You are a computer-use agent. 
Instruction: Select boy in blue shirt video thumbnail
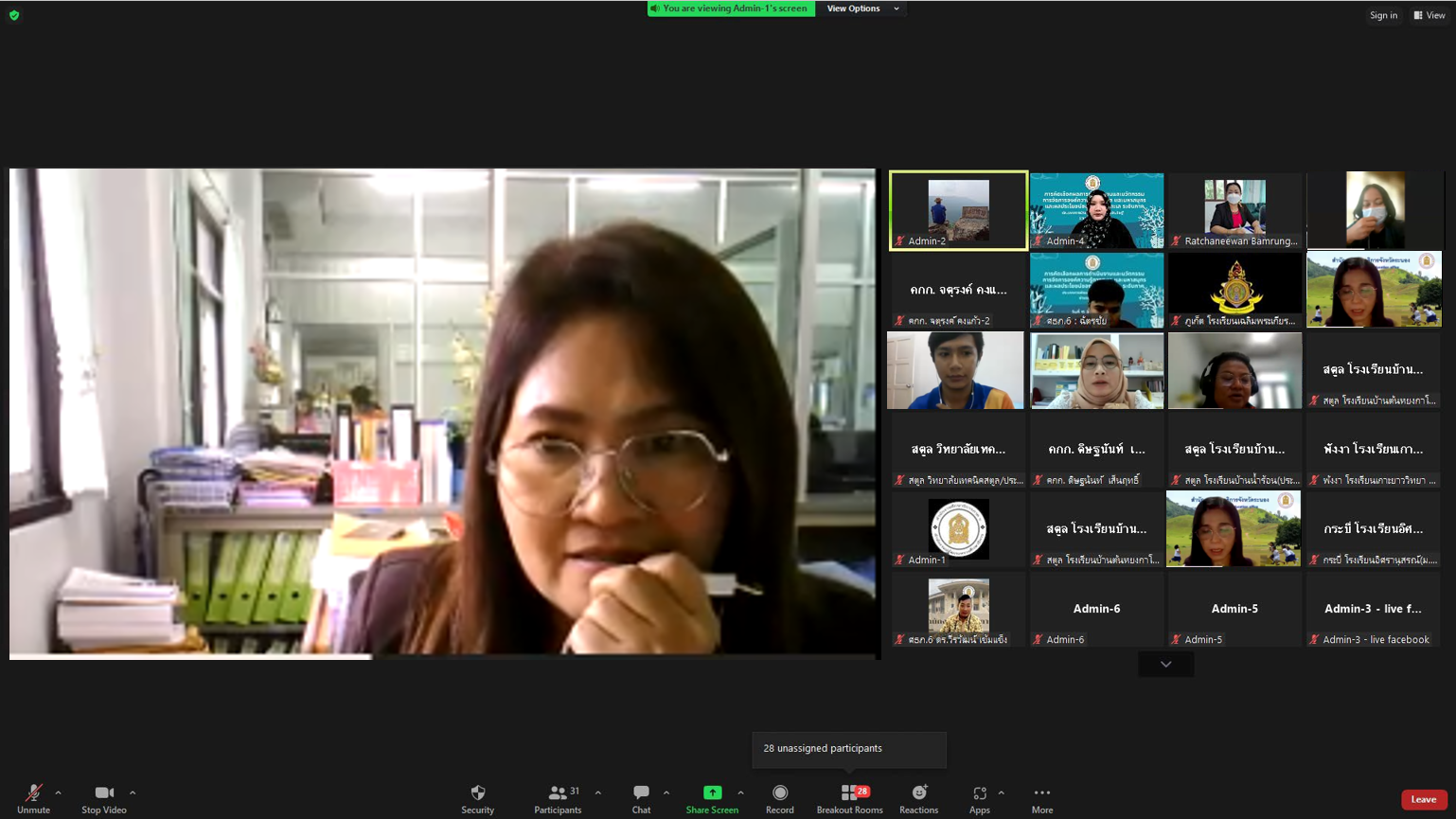pyautogui.click(x=956, y=370)
